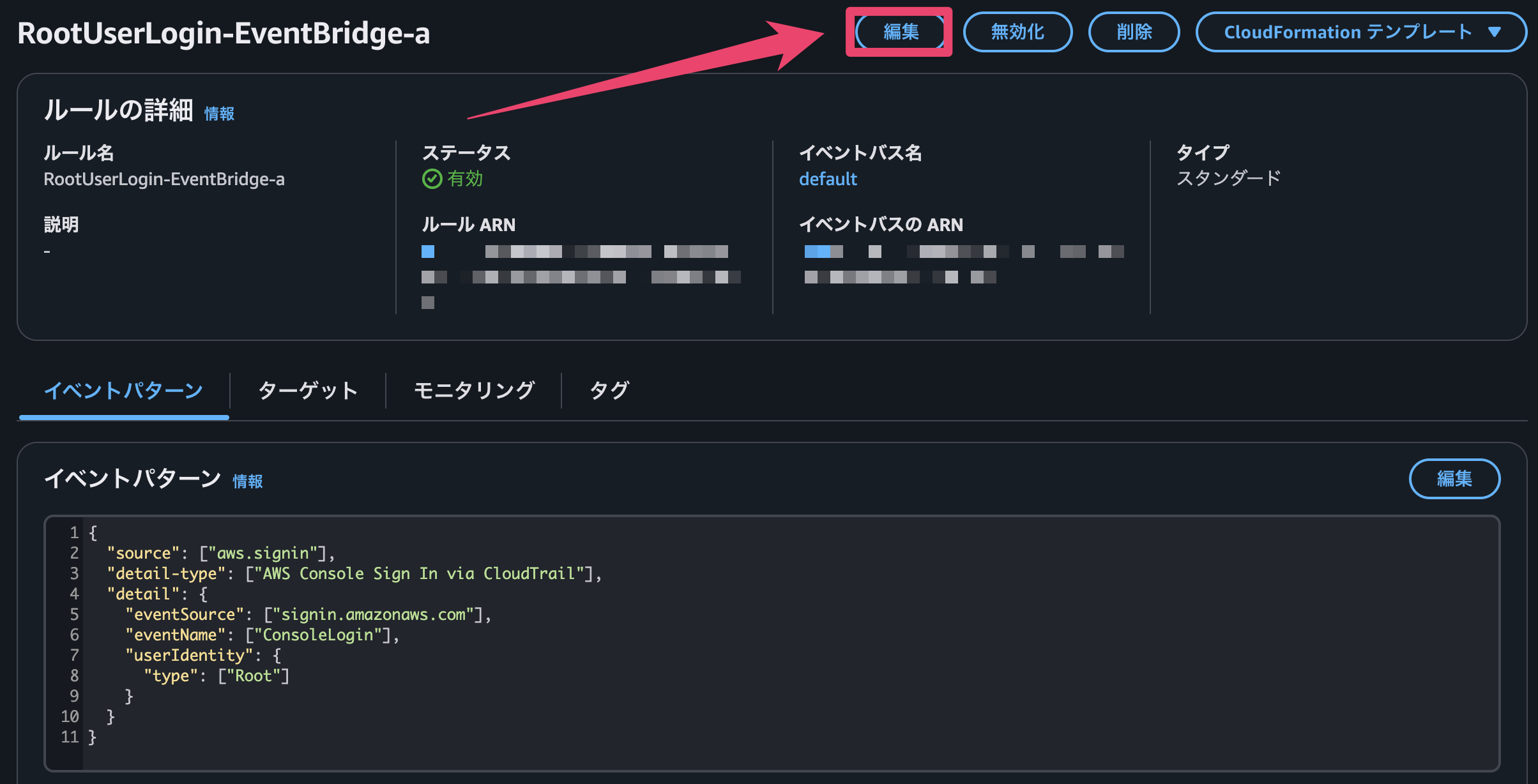Click the 編集 button in the イベントパターン panel

(1454, 478)
